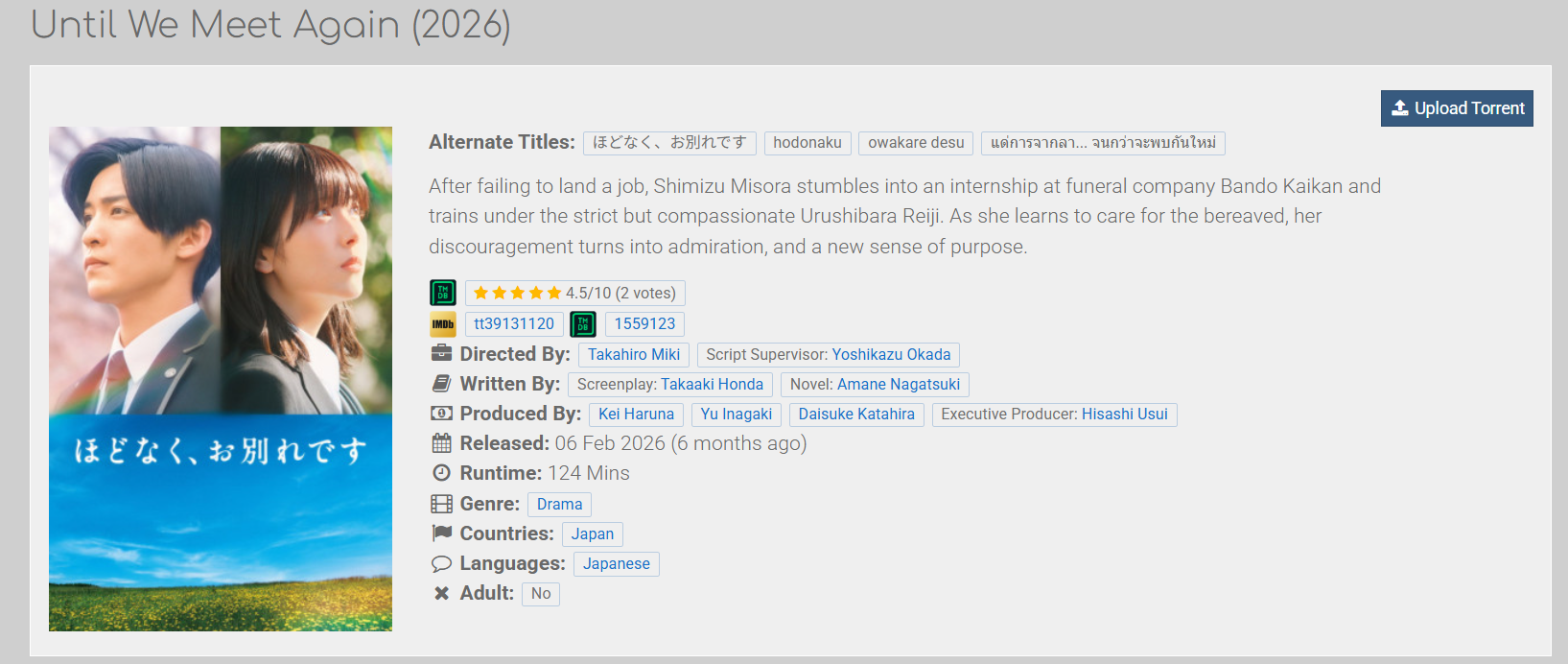Screen dimensions: 1568x664
Task: Click the calendar icon next to Released
Action: (441, 443)
